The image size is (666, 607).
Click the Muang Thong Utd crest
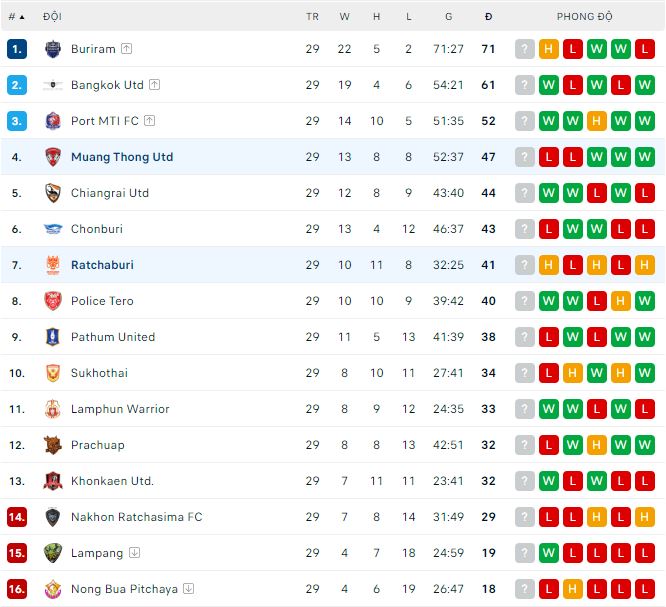(53, 157)
